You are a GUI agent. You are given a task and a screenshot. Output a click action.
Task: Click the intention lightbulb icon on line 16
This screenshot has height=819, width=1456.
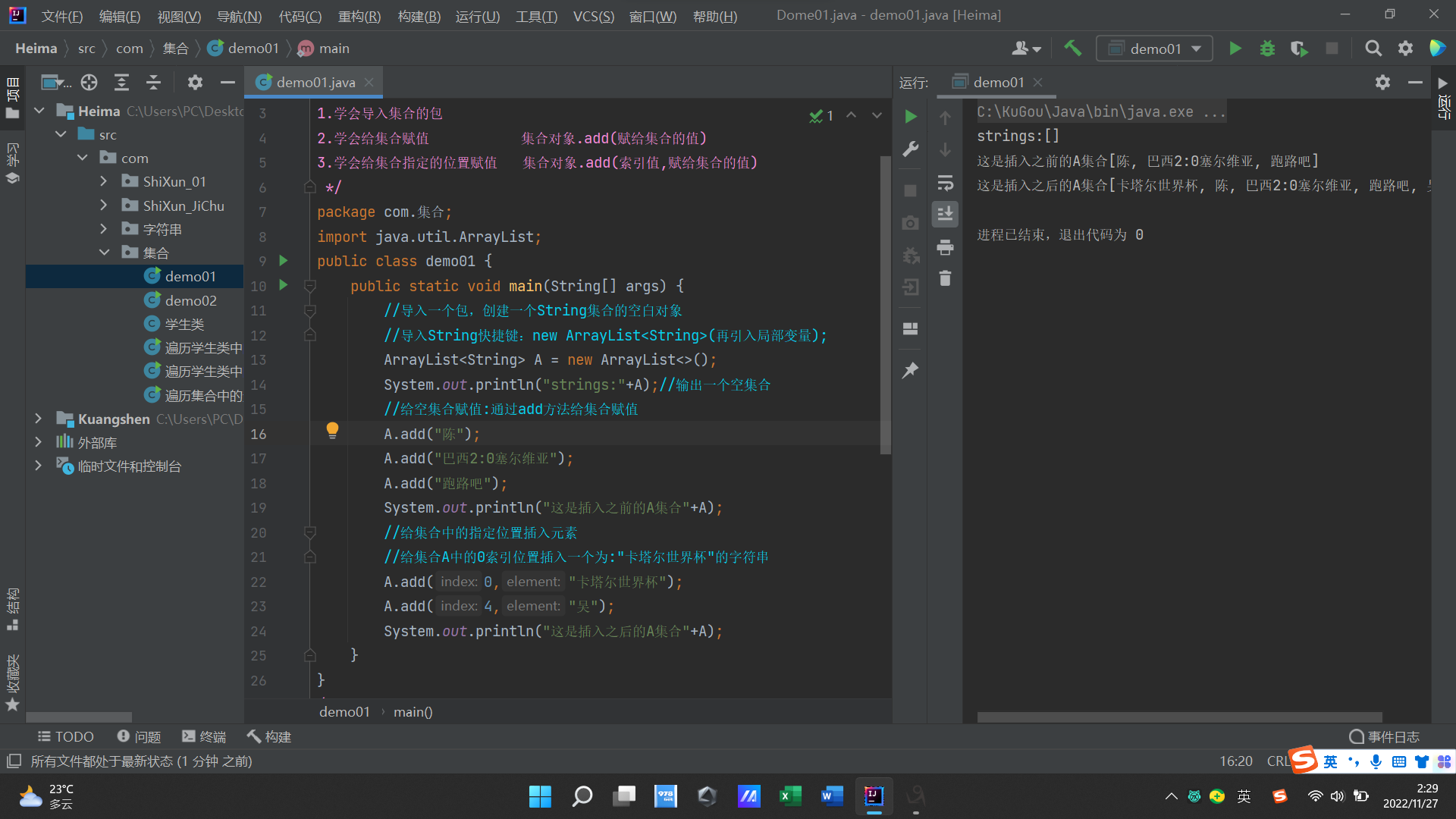(x=332, y=431)
